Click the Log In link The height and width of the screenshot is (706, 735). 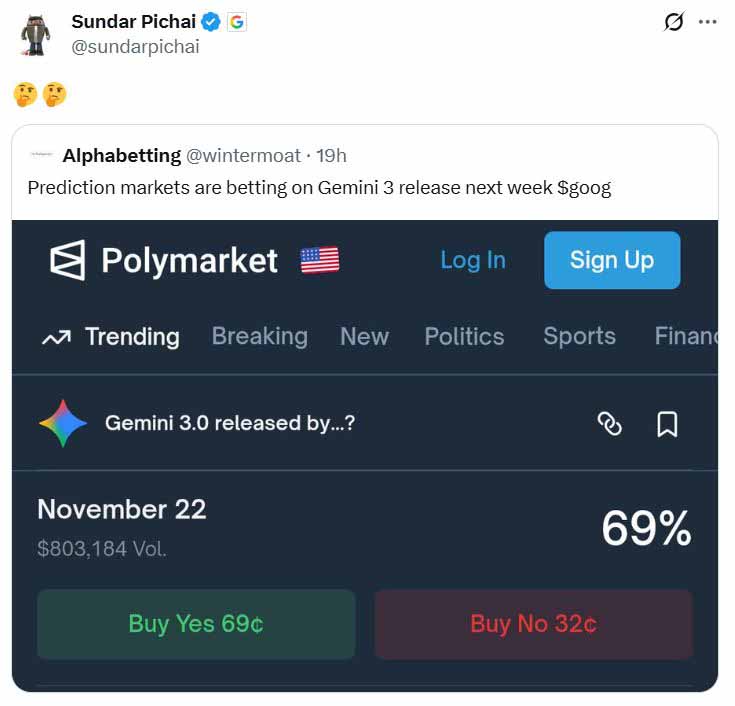tap(473, 260)
